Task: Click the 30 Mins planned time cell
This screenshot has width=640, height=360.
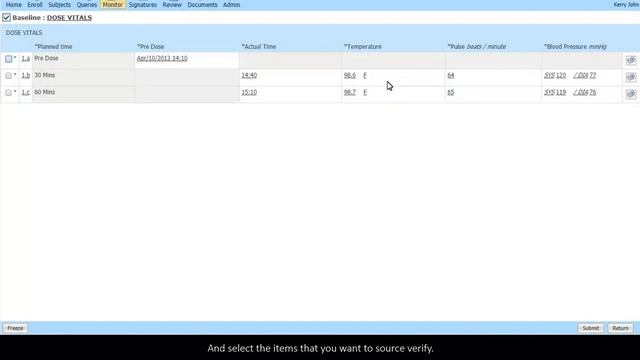Action: click(x=83, y=77)
